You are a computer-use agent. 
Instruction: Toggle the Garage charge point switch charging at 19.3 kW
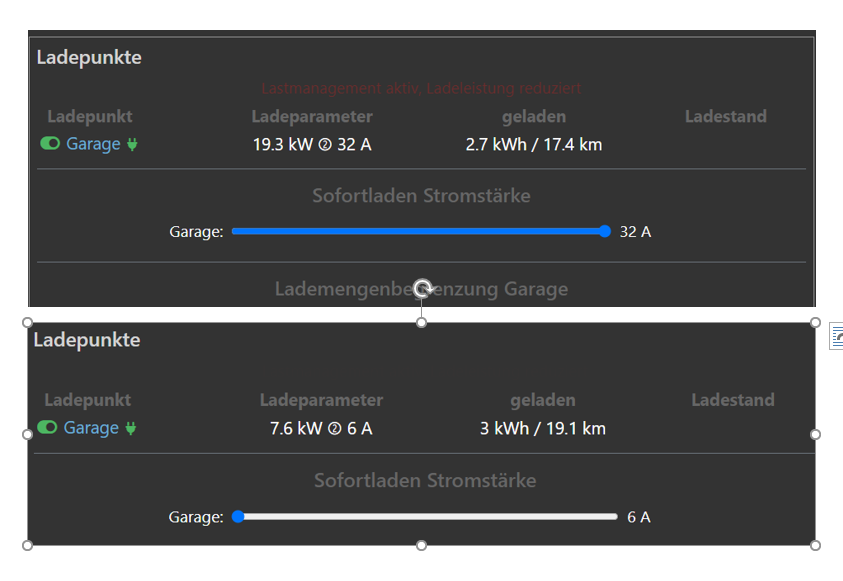coord(50,144)
